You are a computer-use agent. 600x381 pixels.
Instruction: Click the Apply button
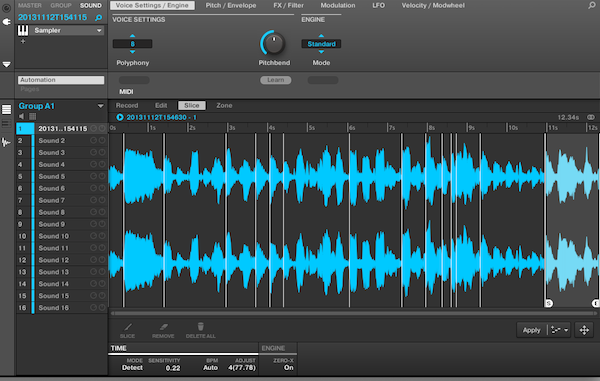(532, 330)
